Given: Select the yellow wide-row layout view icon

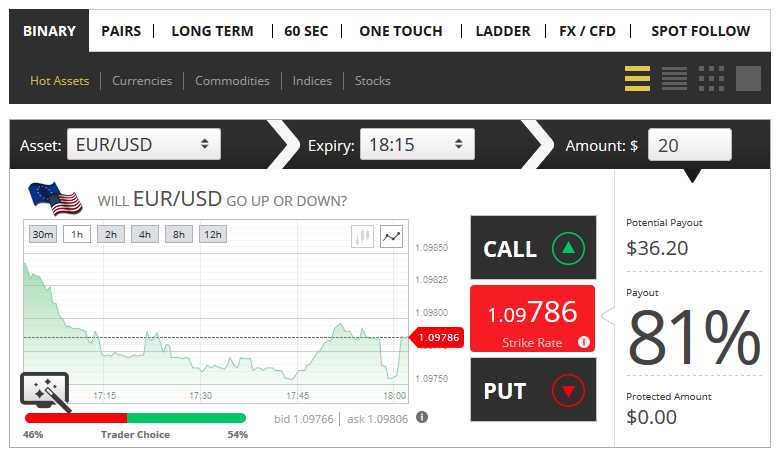Looking at the screenshot, I should click(x=637, y=78).
